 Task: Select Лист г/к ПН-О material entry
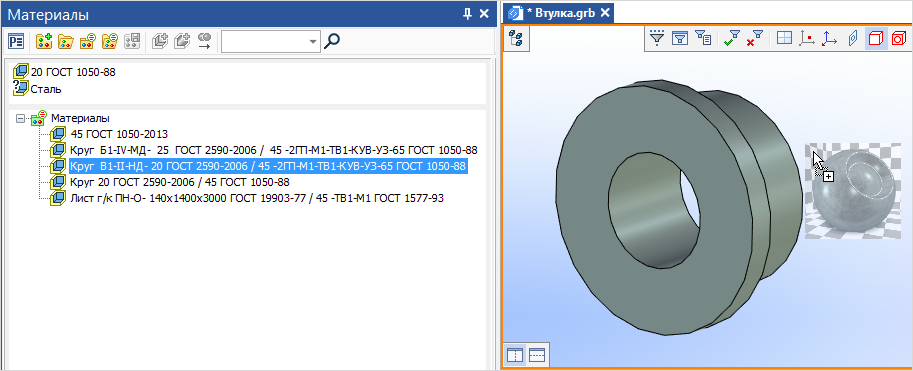(257, 199)
